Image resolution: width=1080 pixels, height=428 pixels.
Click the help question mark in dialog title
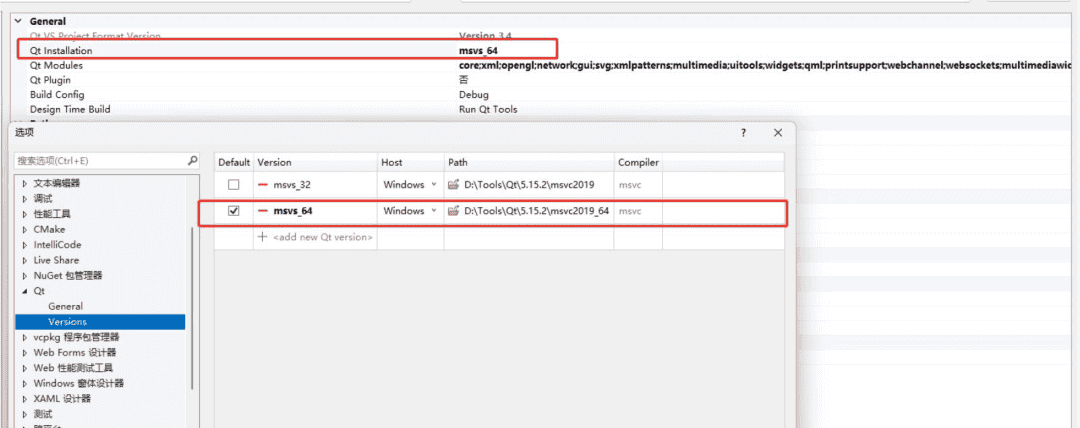pyautogui.click(x=743, y=133)
